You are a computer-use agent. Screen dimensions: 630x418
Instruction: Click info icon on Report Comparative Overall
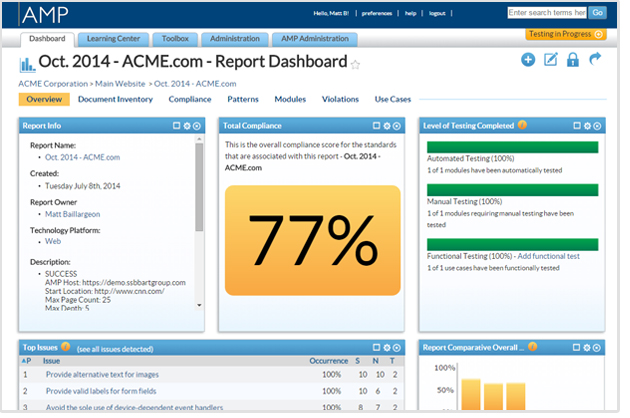click(532, 346)
